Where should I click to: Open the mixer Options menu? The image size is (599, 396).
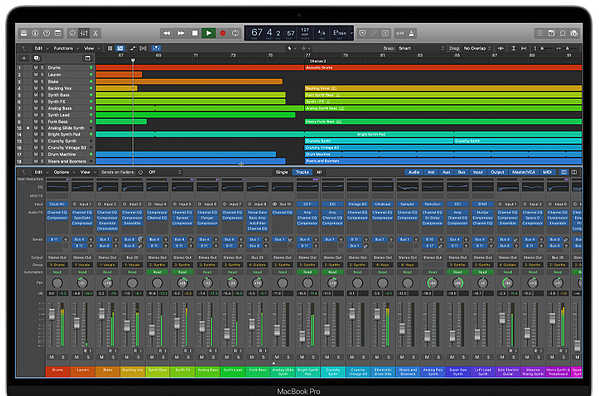coord(63,172)
